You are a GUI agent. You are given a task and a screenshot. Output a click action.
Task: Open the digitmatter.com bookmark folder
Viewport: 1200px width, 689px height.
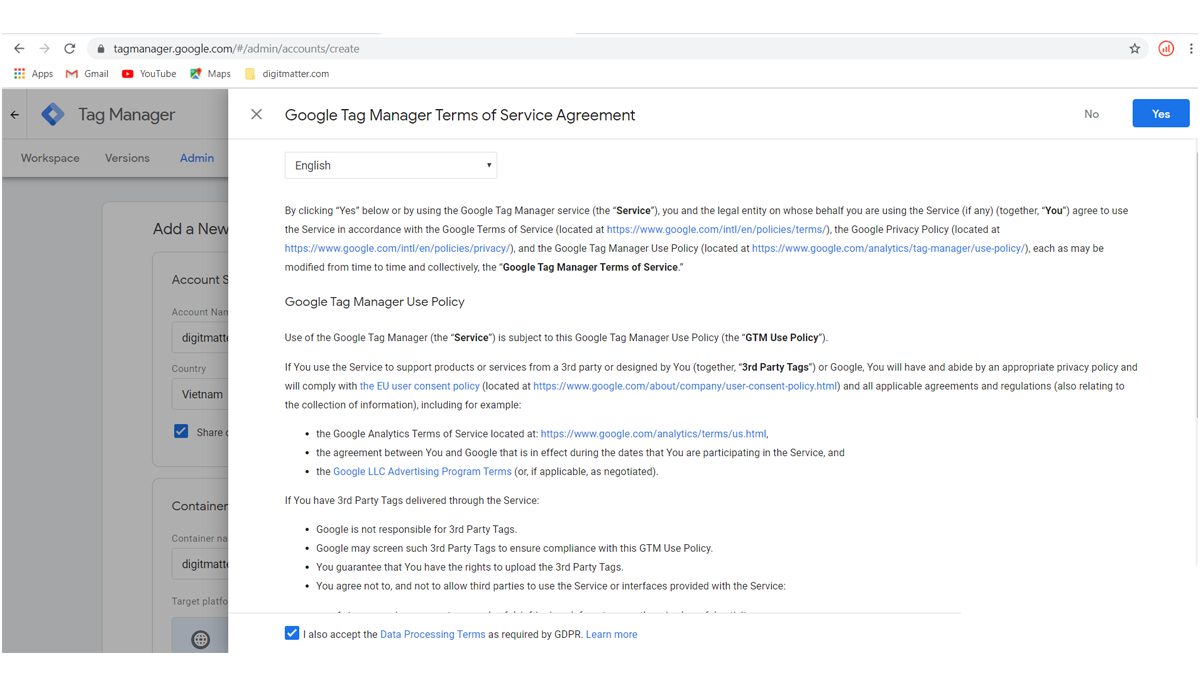coord(287,73)
